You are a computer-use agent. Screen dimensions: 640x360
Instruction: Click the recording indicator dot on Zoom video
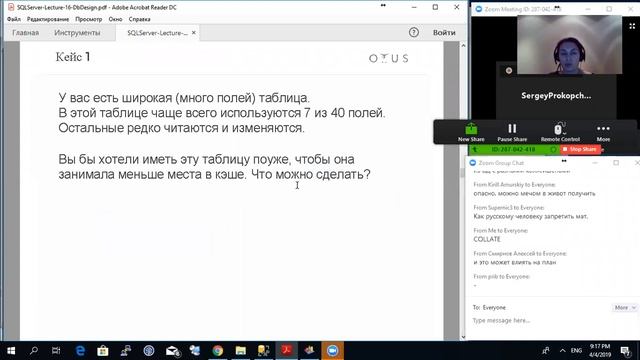click(509, 70)
